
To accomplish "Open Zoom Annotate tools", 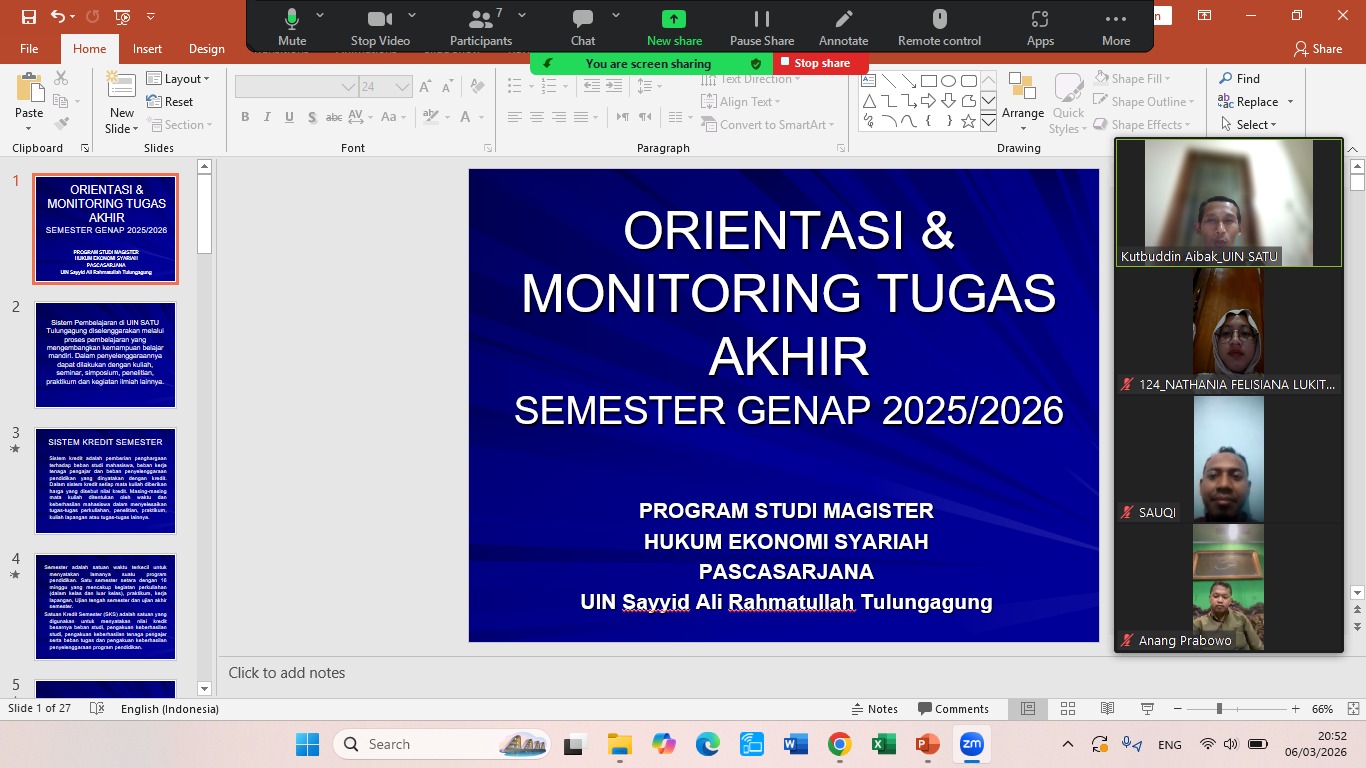I will click(x=844, y=27).
